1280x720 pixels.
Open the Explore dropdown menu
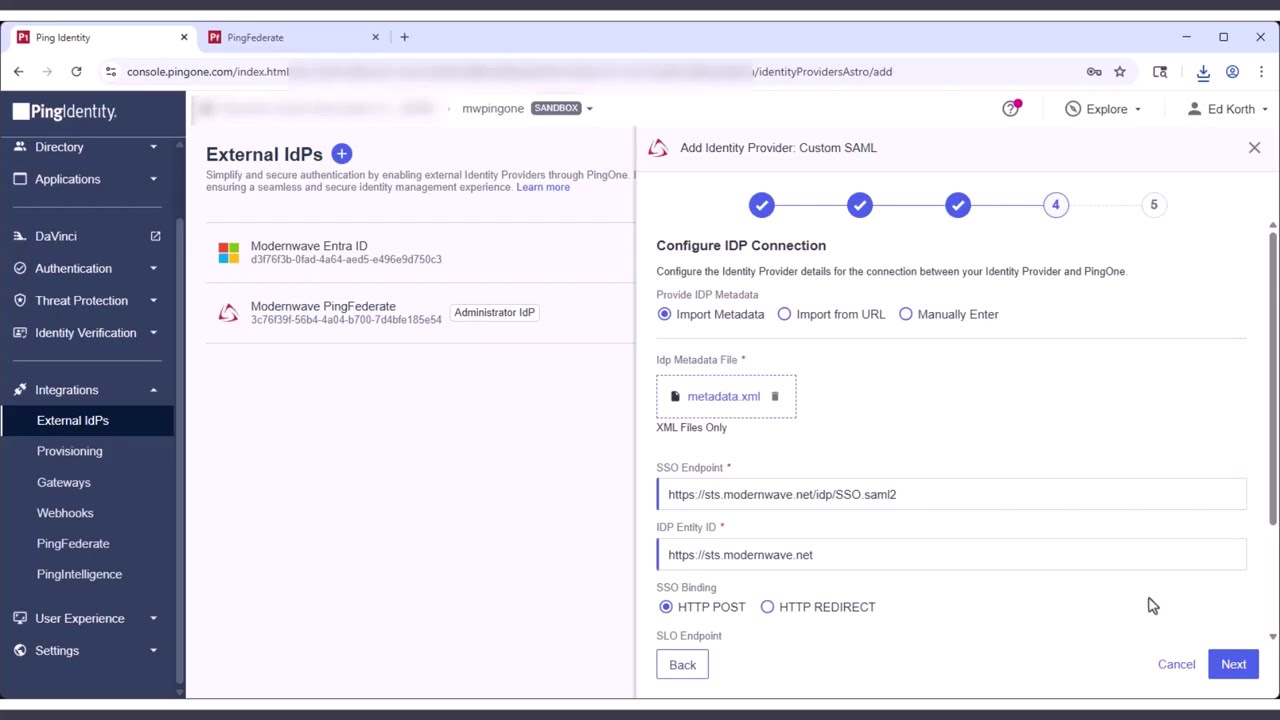1104,109
